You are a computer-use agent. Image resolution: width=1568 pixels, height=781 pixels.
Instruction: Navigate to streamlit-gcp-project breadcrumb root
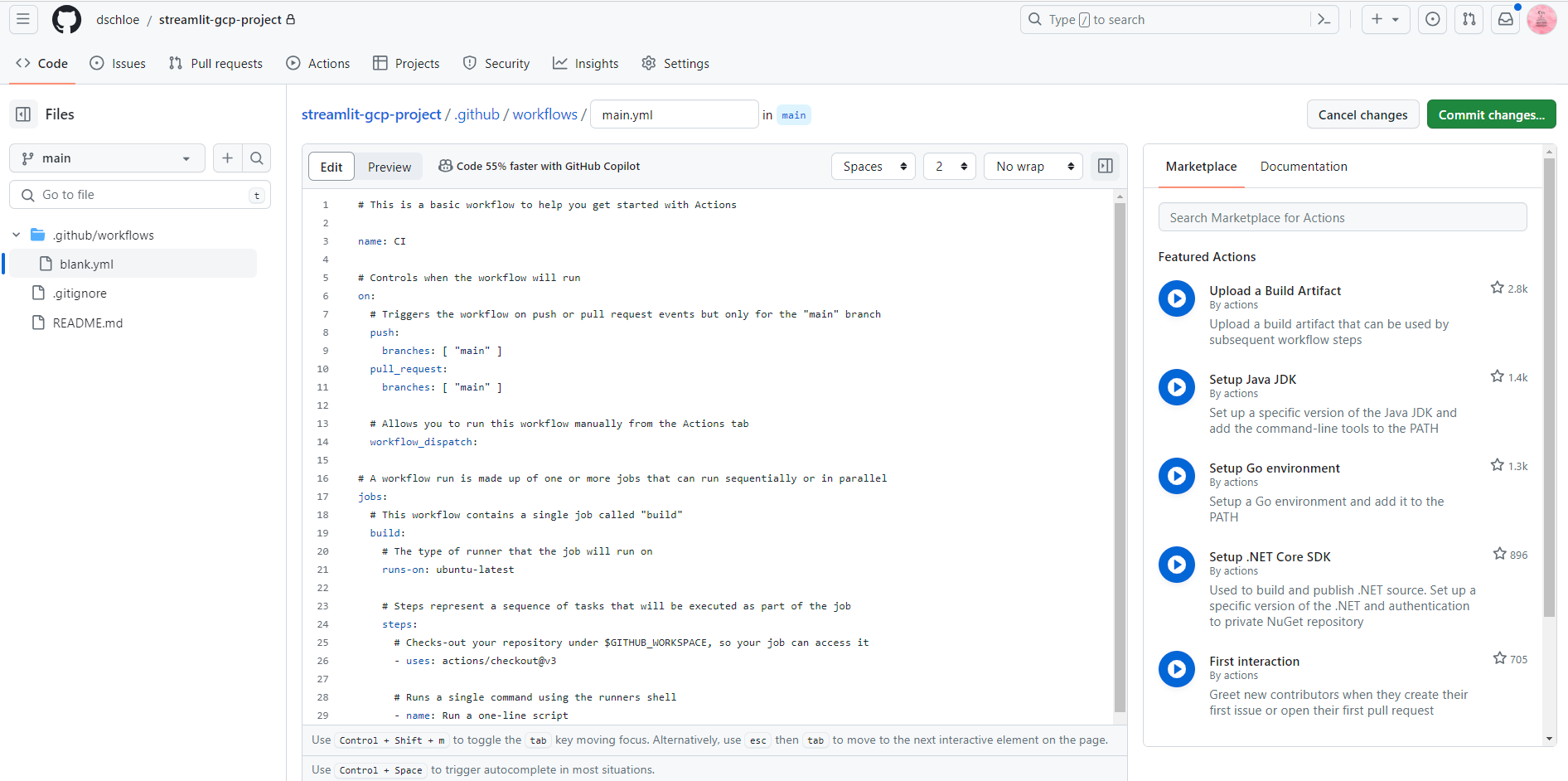click(371, 114)
